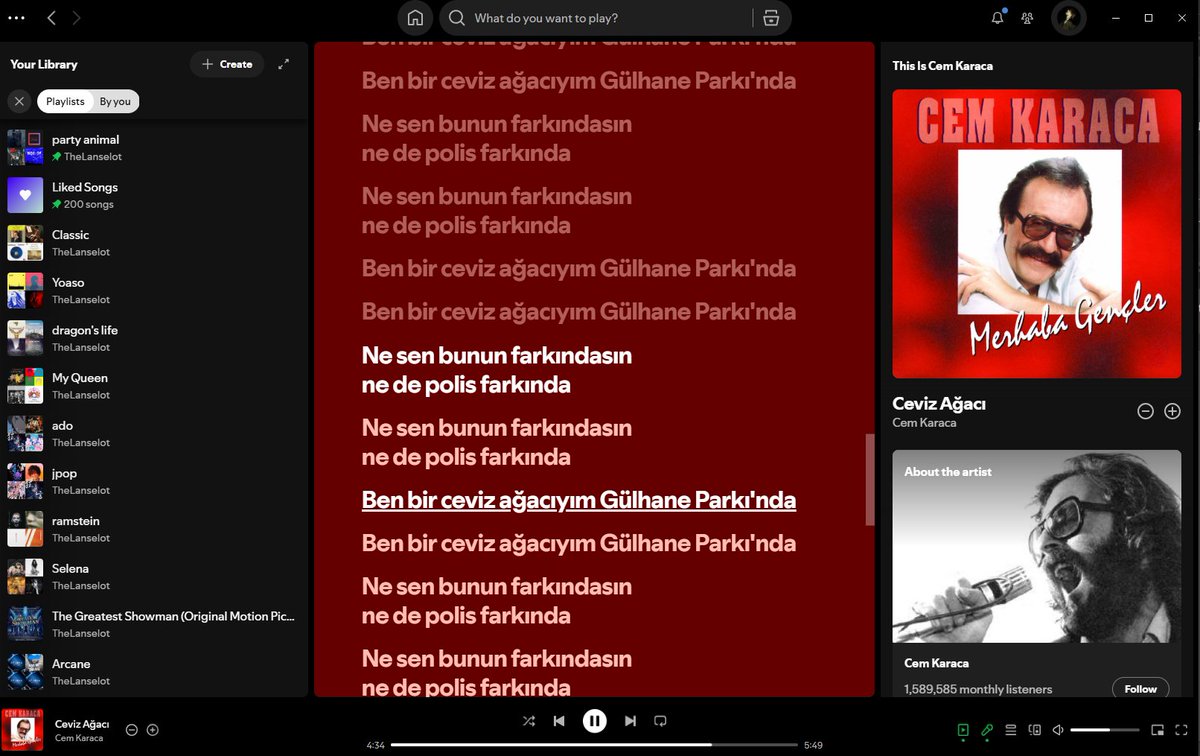Open the miniplayer
The width and height of the screenshot is (1200, 756).
(1157, 730)
